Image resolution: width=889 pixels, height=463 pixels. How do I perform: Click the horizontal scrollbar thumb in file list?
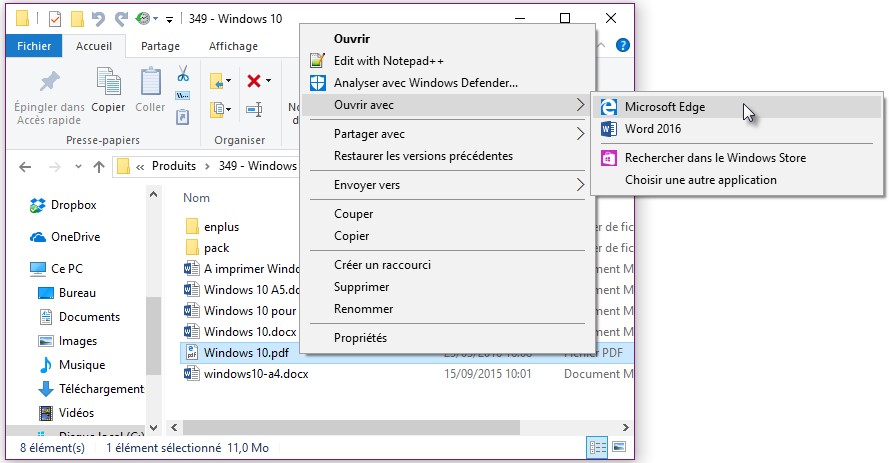pyautogui.click(x=352, y=427)
